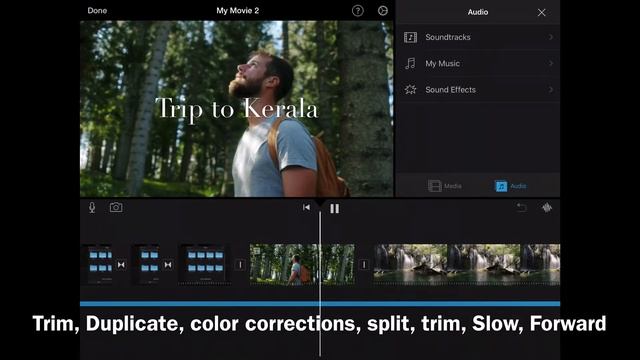The image size is (640, 360).
Task: Switch to the Media tab
Action: point(445,186)
